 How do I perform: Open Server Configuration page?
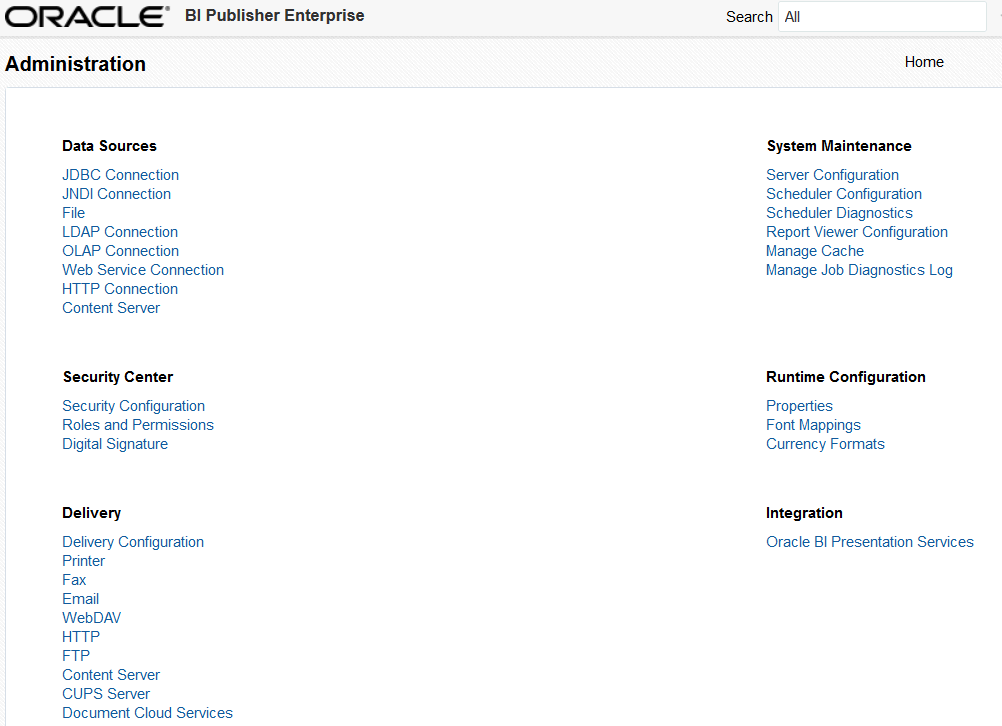(x=832, y=175)
